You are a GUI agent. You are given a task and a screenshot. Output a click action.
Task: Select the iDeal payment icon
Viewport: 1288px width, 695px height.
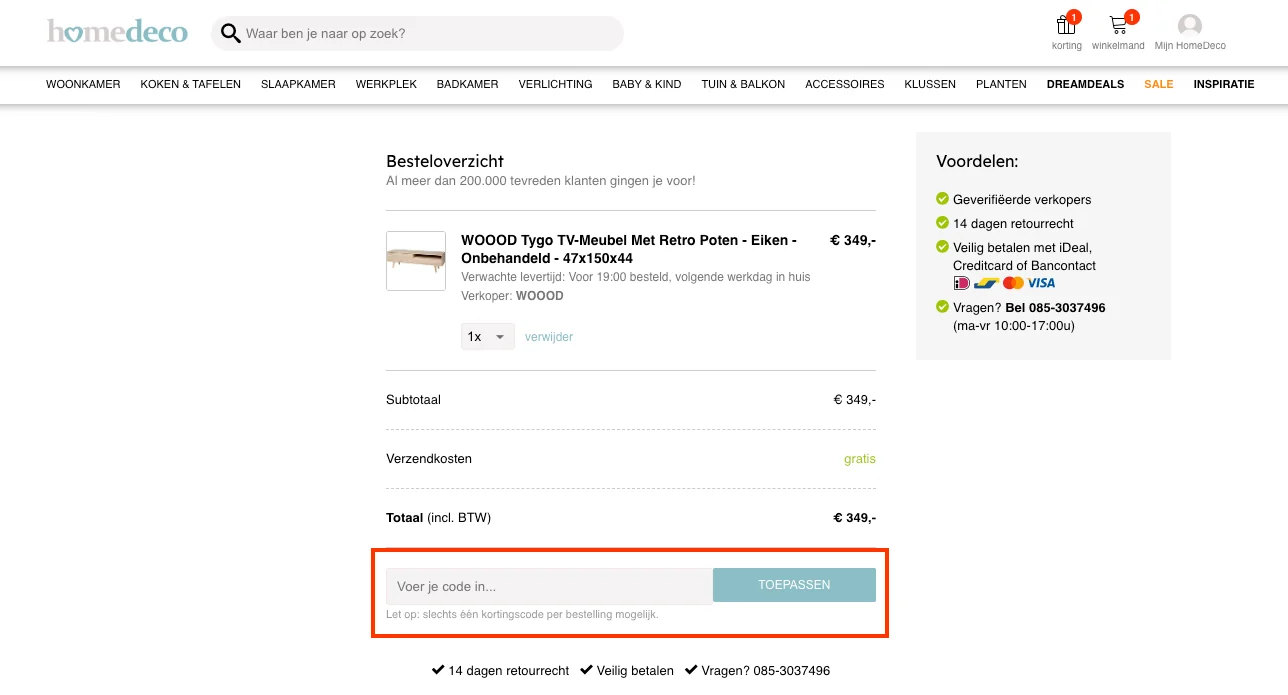point(961,283)
